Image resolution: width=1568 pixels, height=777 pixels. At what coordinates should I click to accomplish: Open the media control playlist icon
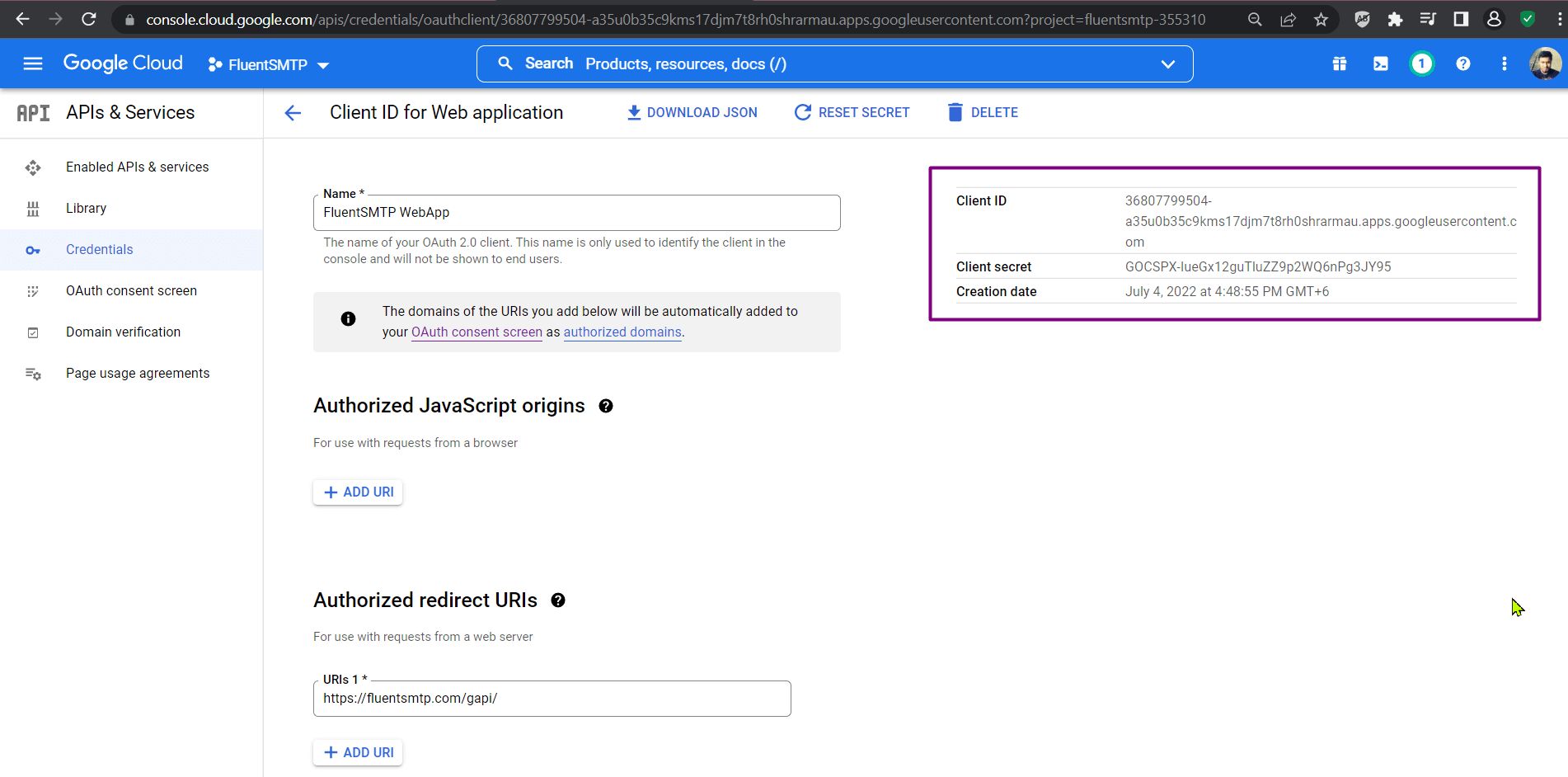[1428, 20]
